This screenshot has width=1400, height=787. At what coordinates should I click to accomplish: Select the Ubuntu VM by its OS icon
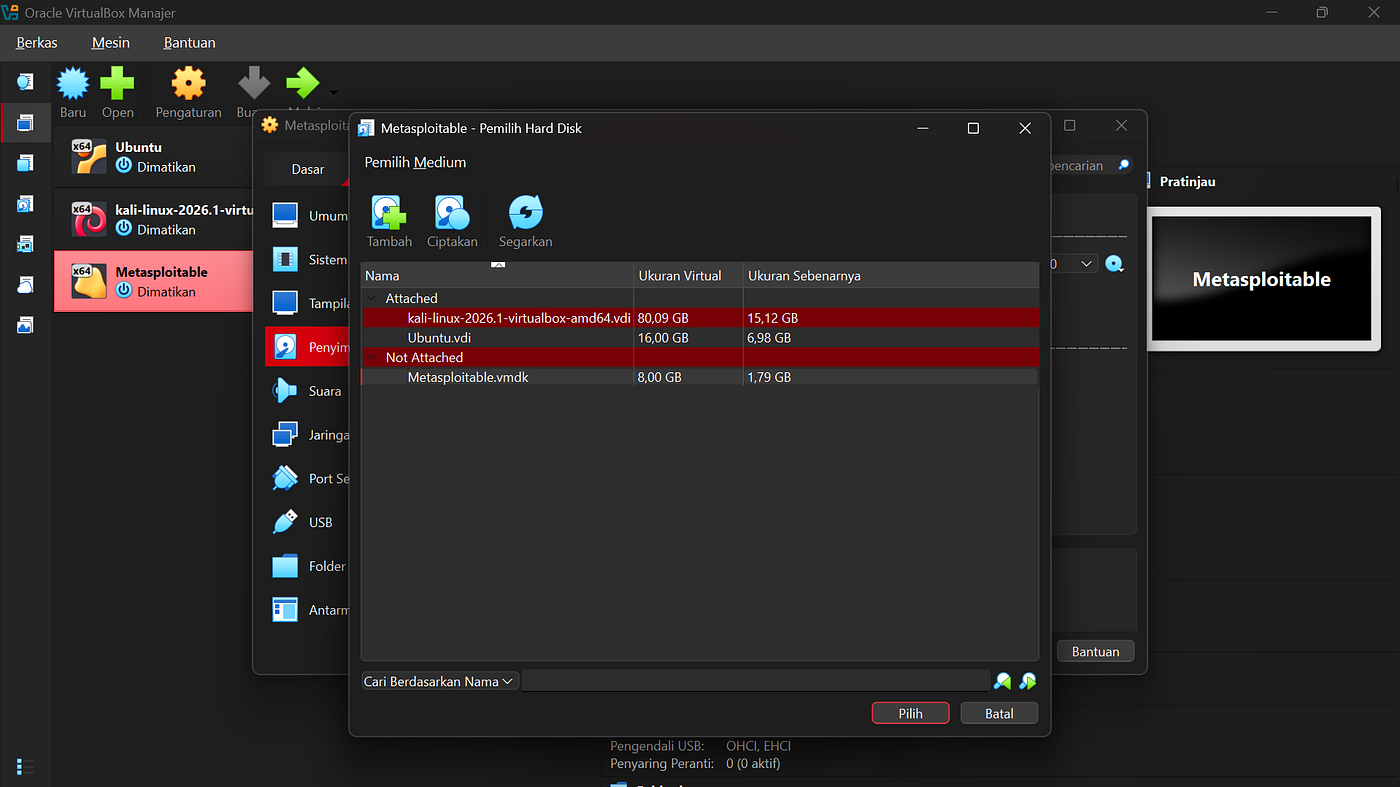coord(89,157)
